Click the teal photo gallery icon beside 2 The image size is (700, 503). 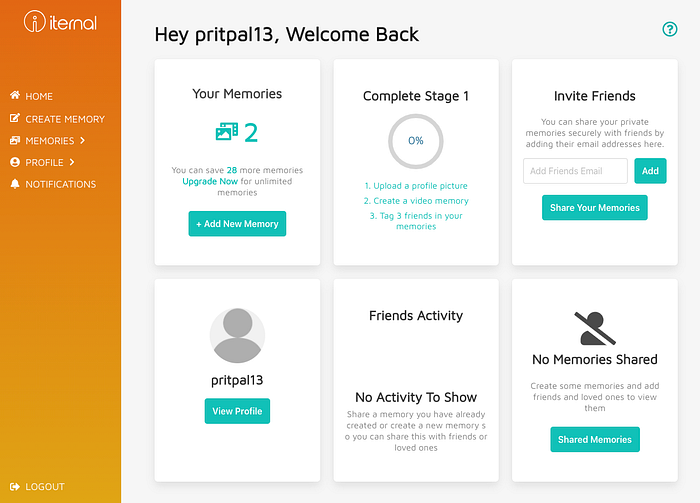pyautogui.click(x=227, y=132)
